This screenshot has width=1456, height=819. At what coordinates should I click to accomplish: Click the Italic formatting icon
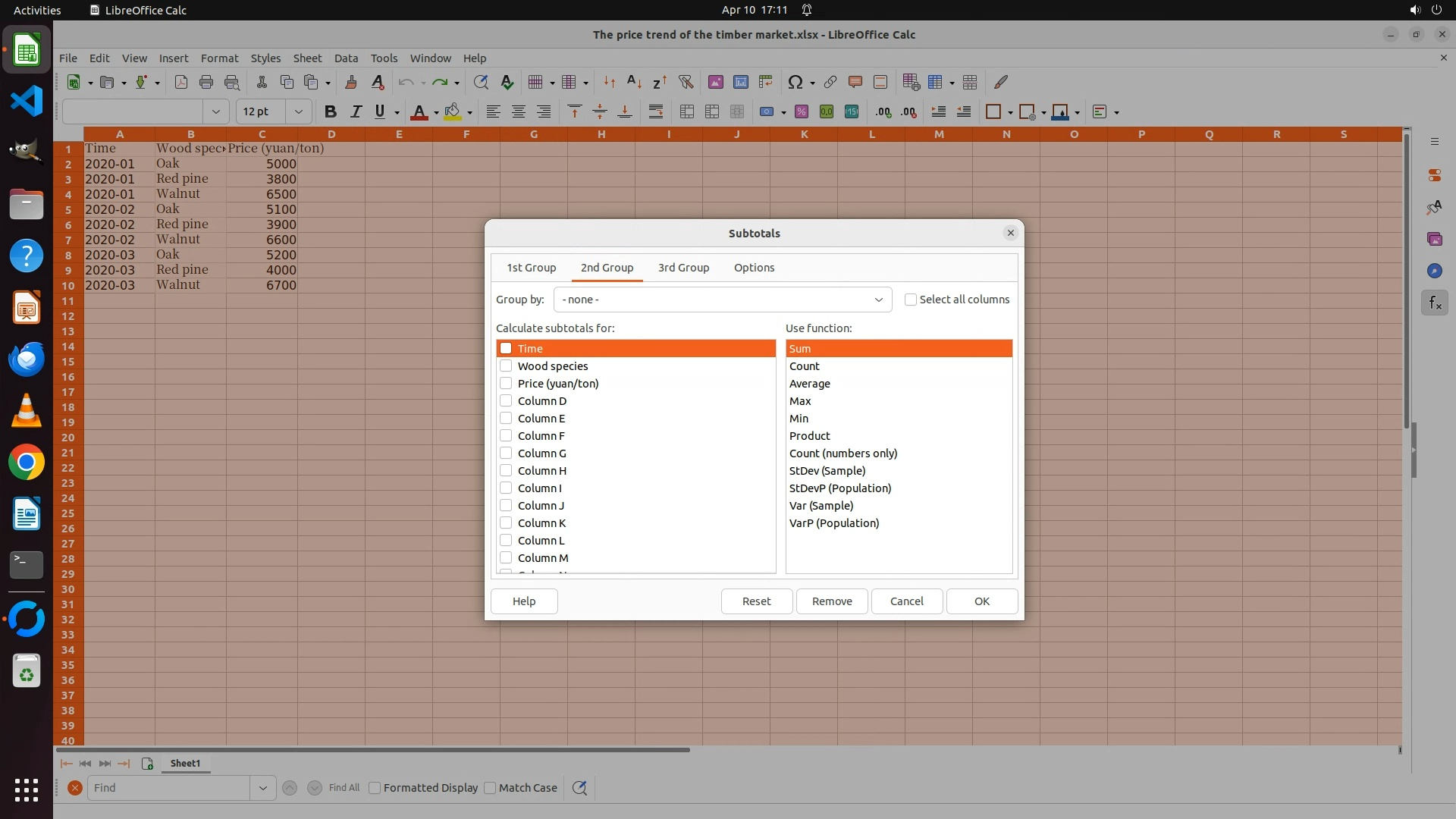pos(355,112)
